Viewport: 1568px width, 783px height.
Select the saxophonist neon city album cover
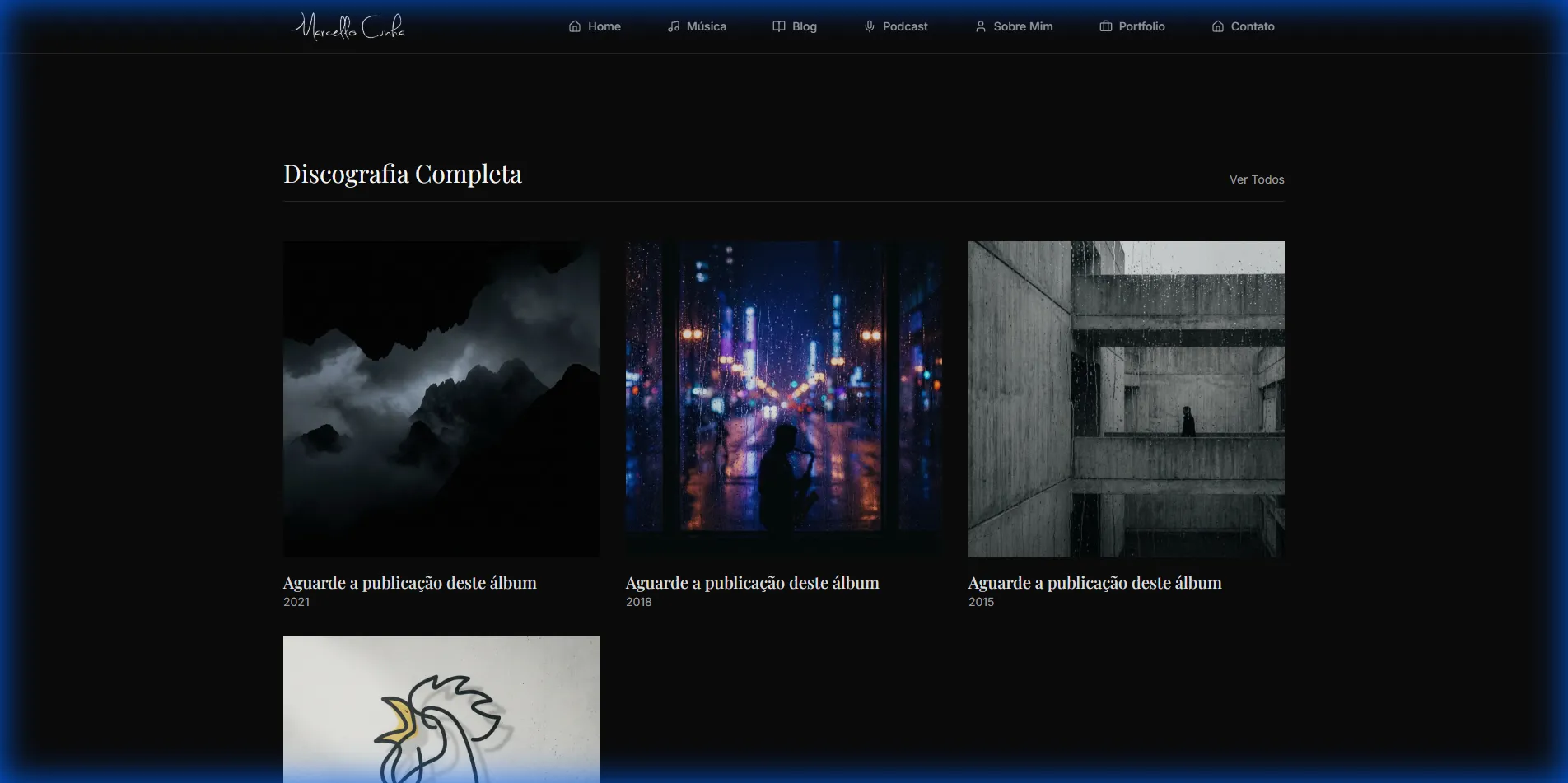tap(784, 398)
